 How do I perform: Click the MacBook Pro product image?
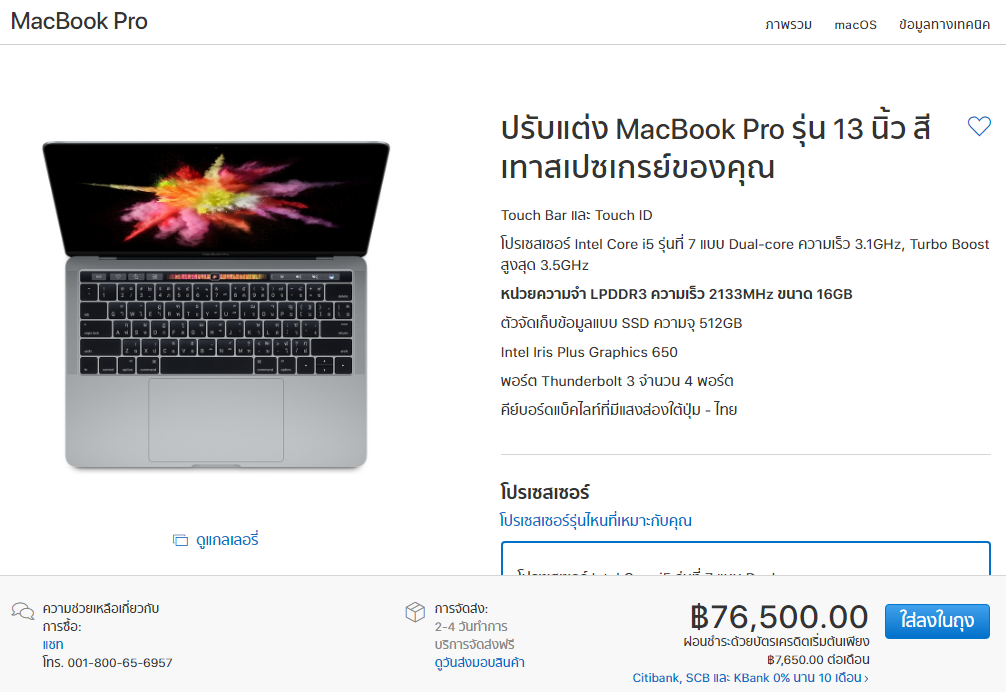click(x=216, y=305)
